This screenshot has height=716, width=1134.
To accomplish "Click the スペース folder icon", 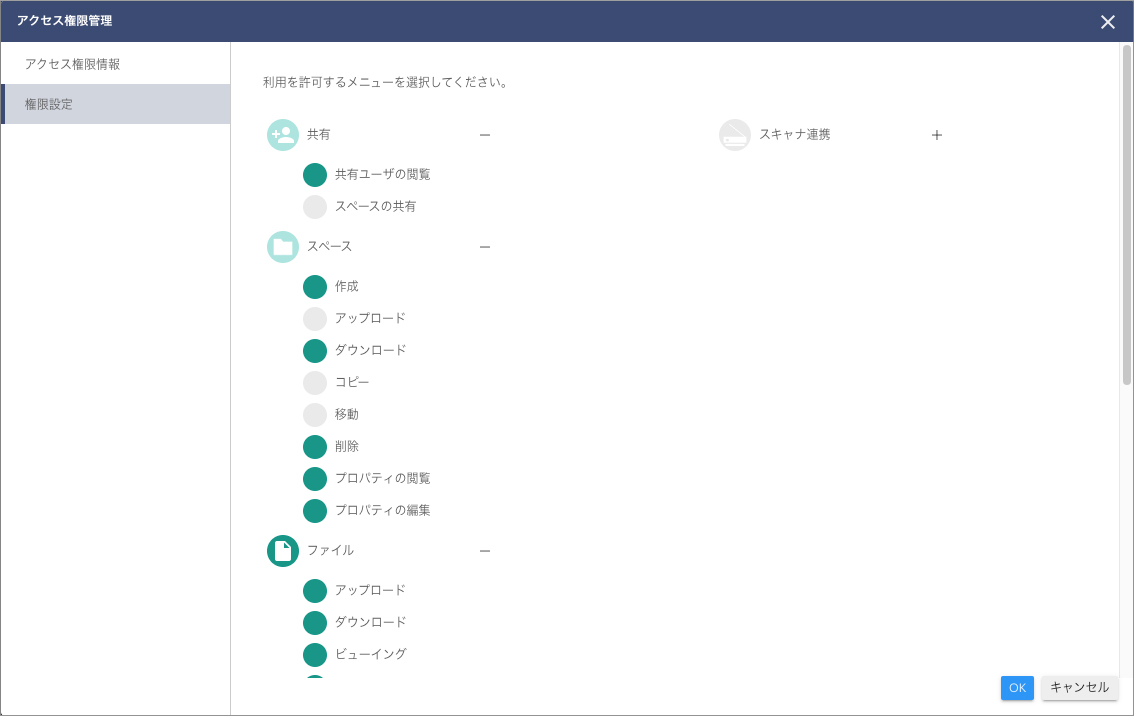I will pyautogui.click(x=282, y=246).
